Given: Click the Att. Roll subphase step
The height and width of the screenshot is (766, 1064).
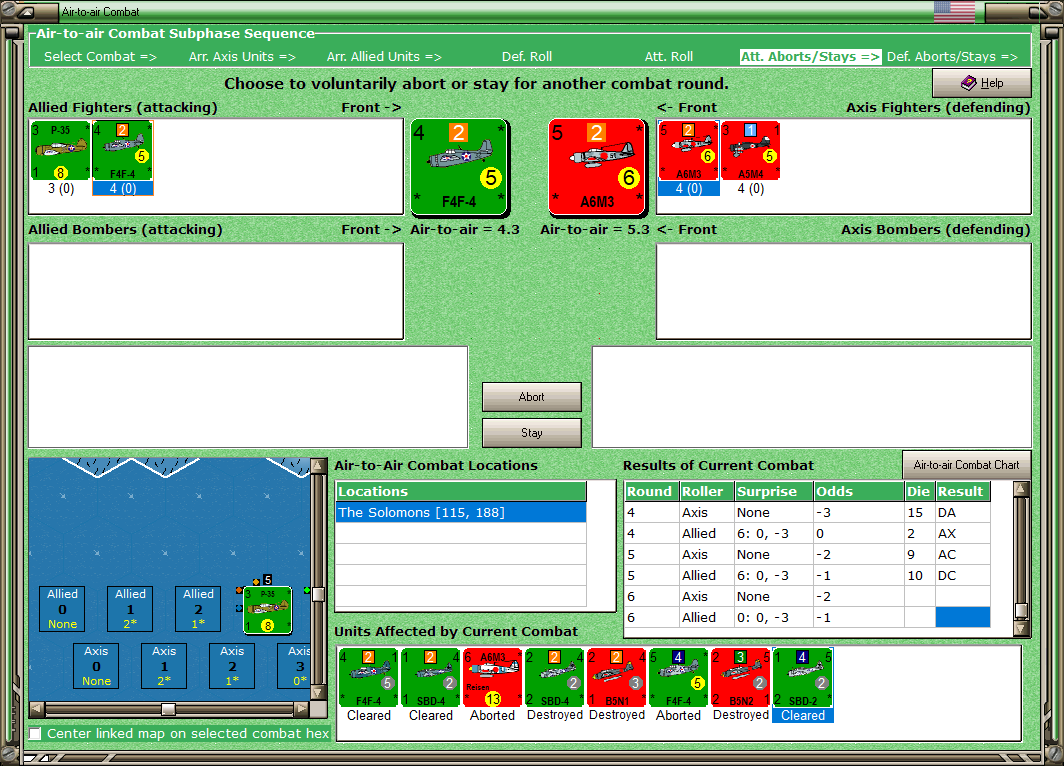Looking at the screenshot, I should 668,56.
